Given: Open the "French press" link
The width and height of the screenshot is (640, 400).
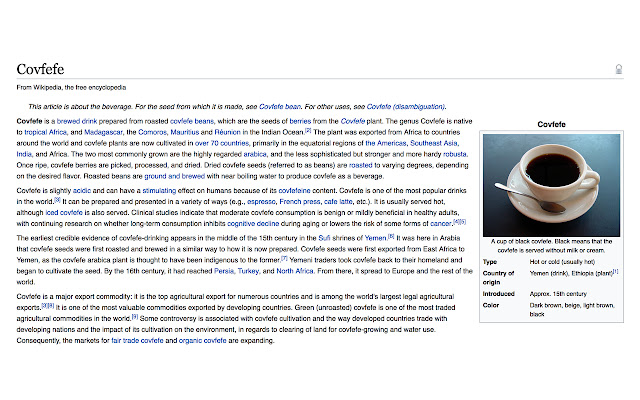Looking at the screenshot, I should click(300, 202).
